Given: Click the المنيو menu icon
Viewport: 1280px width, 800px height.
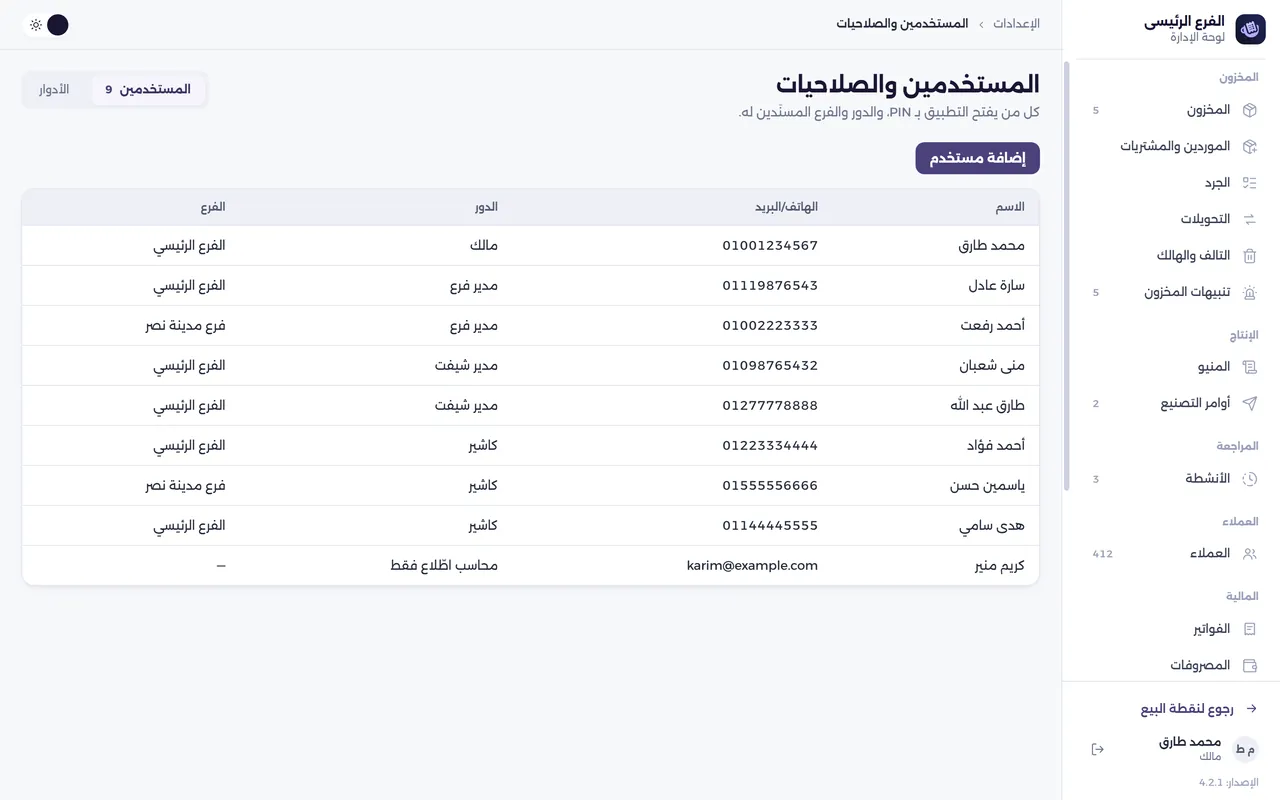Looking at the screenshot, I should (x=1249, y=367).
